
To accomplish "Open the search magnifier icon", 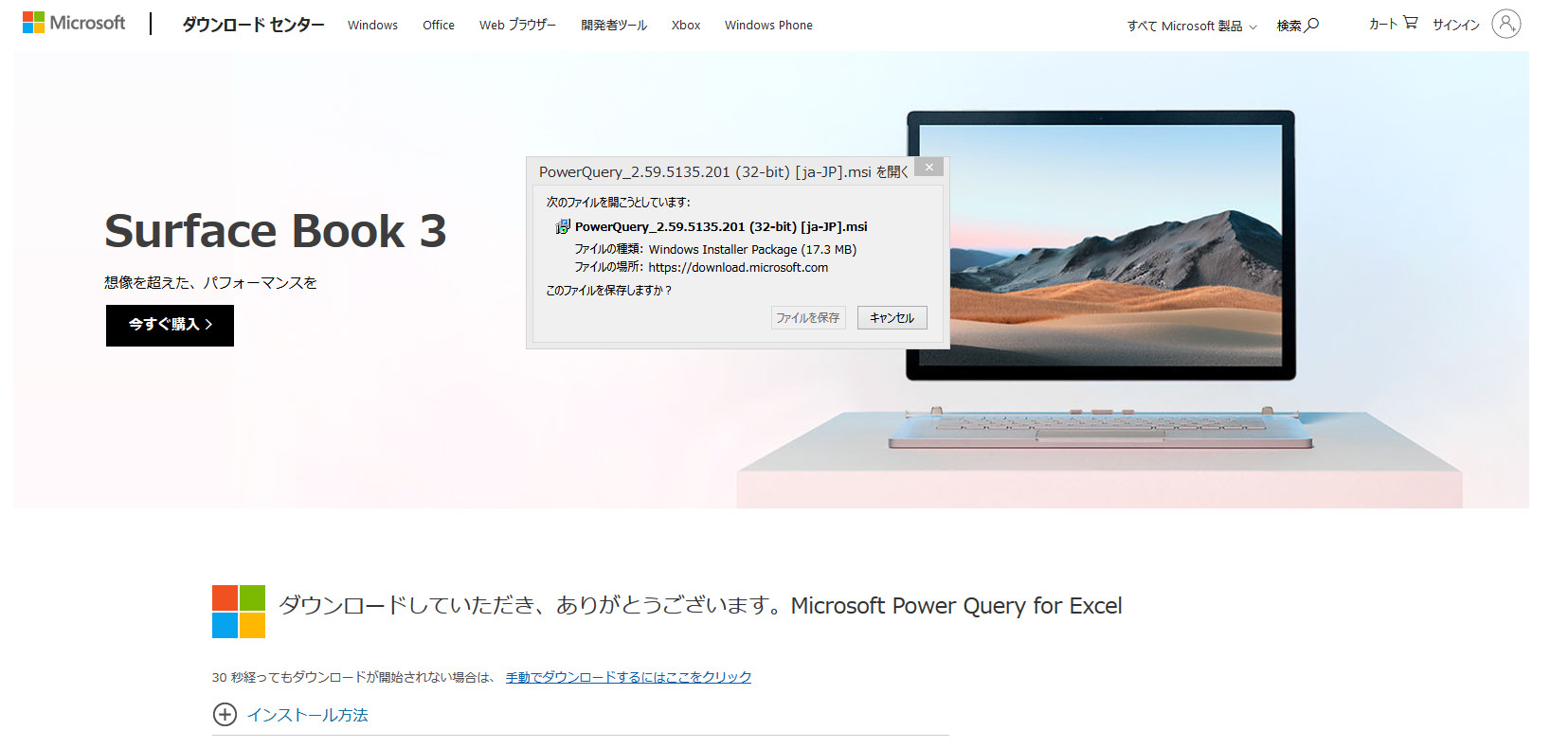I will 1312,25.
